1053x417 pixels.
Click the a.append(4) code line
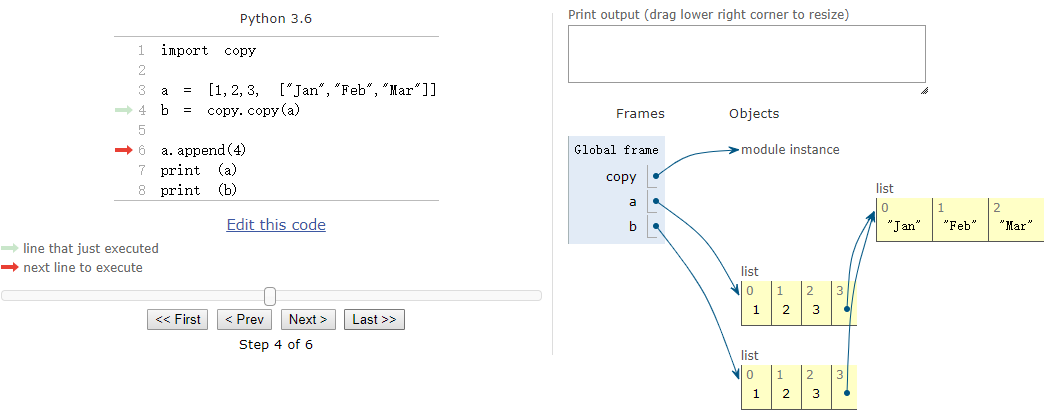coord(203,150)
